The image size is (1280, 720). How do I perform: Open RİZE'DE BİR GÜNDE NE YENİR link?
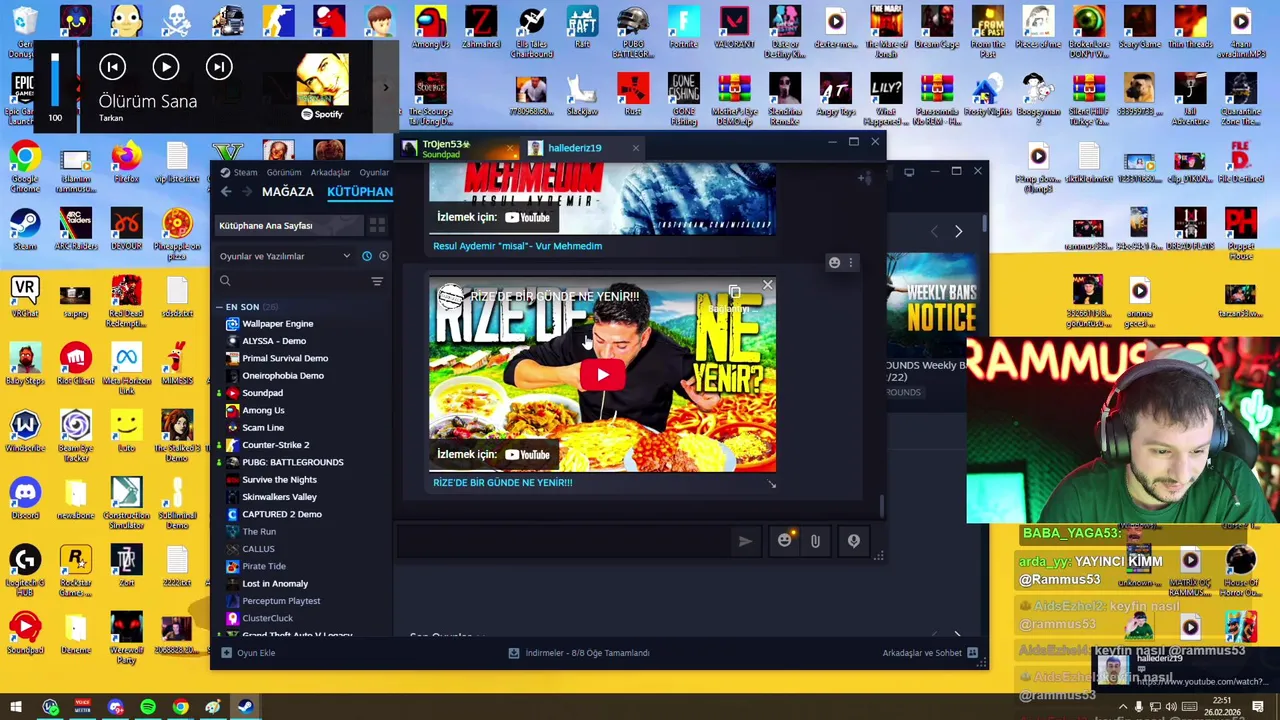(502, 482)
